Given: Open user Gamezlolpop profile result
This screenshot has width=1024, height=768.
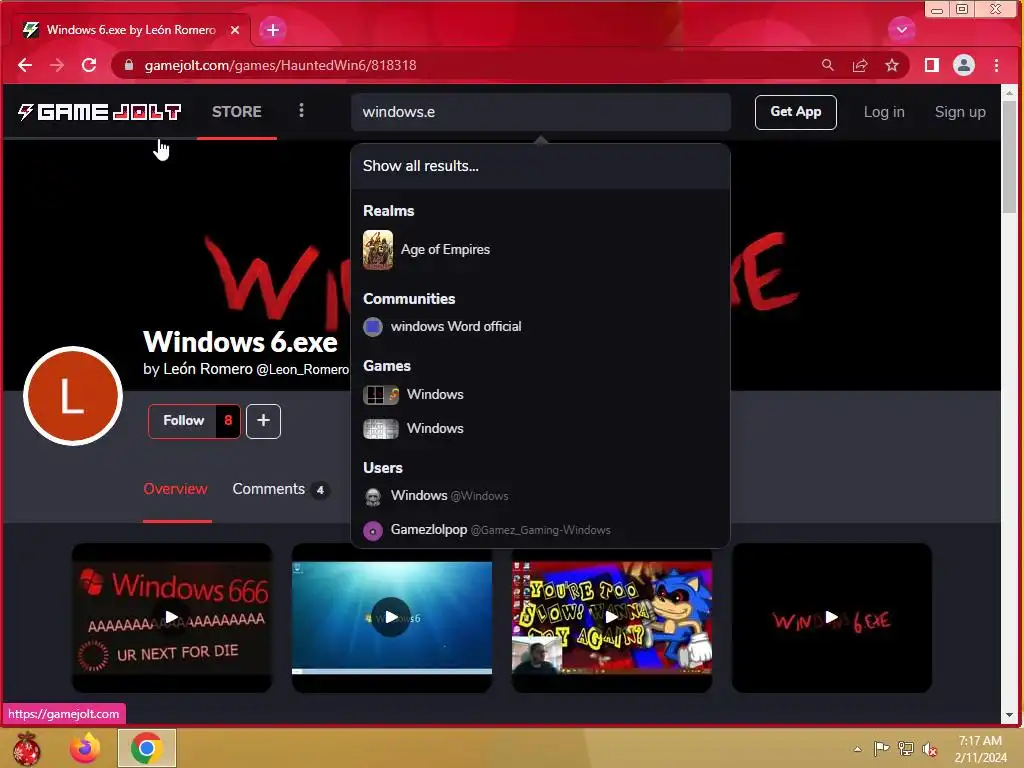Looking at the screenshot, I should pos(541,530).
